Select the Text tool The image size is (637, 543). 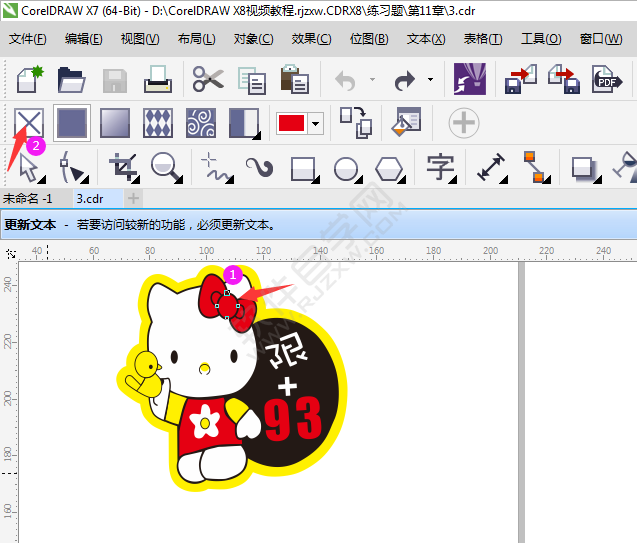tap(440, 166)
